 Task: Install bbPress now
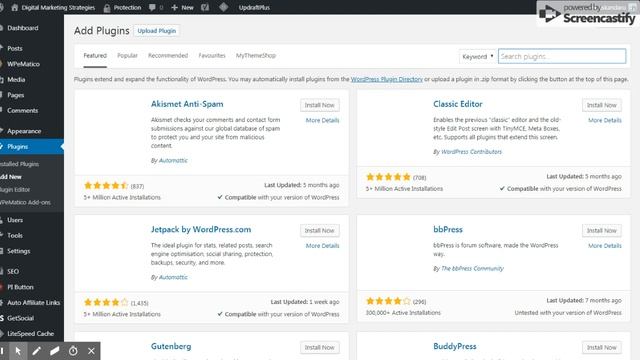coord(602,231)
